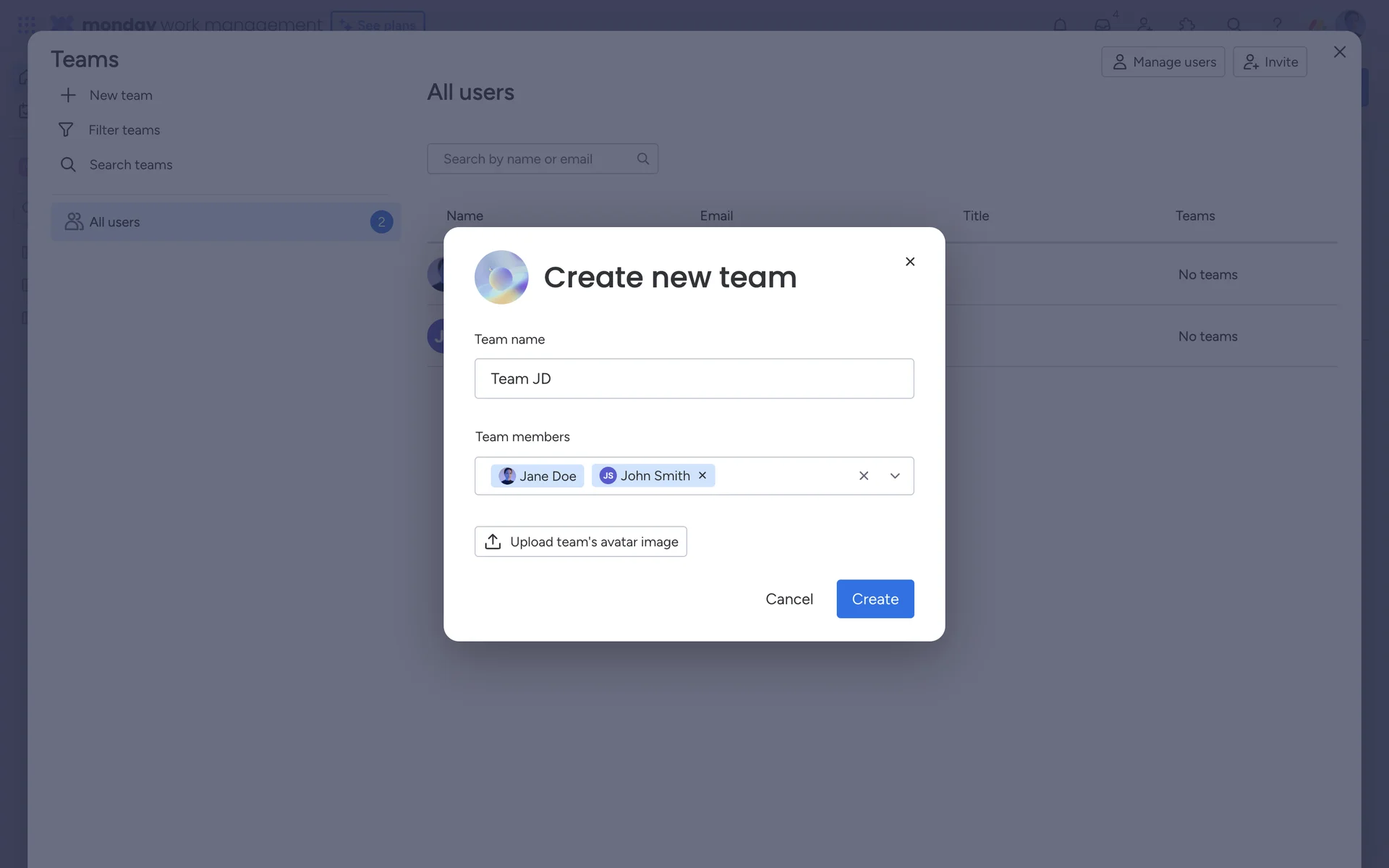Click the Invite button
Screen dimensions: 1389x868
pyautogui.click(x=1270, y=62)
